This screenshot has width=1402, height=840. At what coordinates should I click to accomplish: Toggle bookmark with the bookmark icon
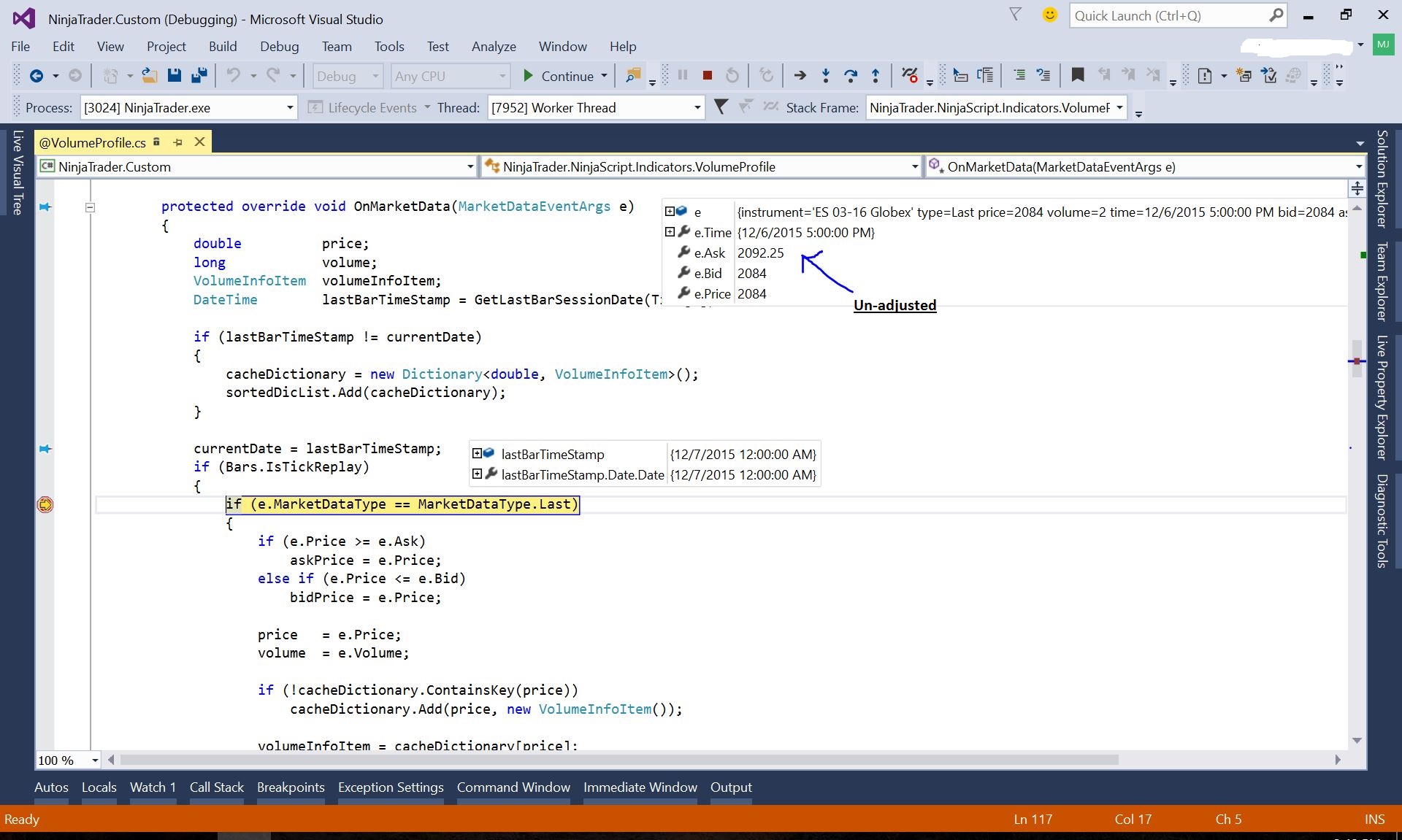1077,75
